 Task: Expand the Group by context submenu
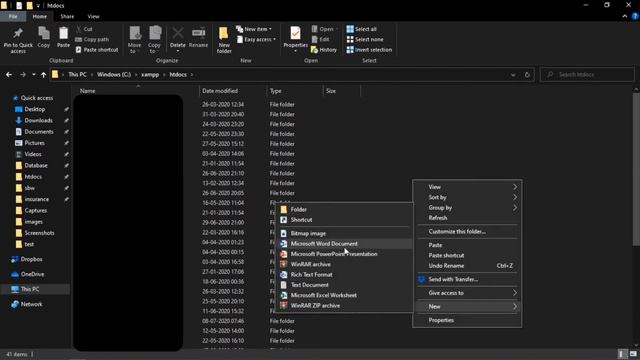click(467, 207)
